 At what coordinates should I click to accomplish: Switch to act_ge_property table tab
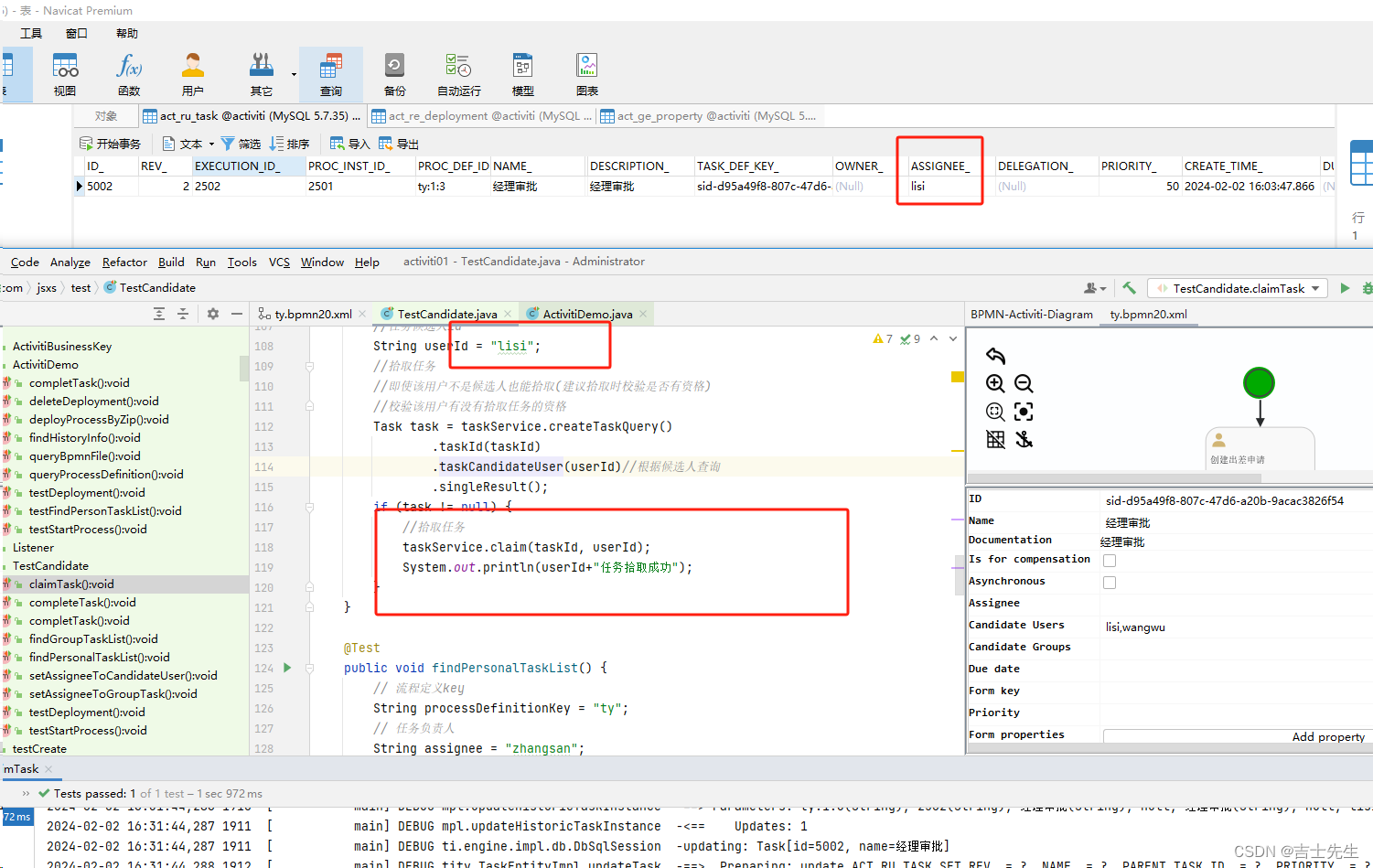tap(708, 116)
